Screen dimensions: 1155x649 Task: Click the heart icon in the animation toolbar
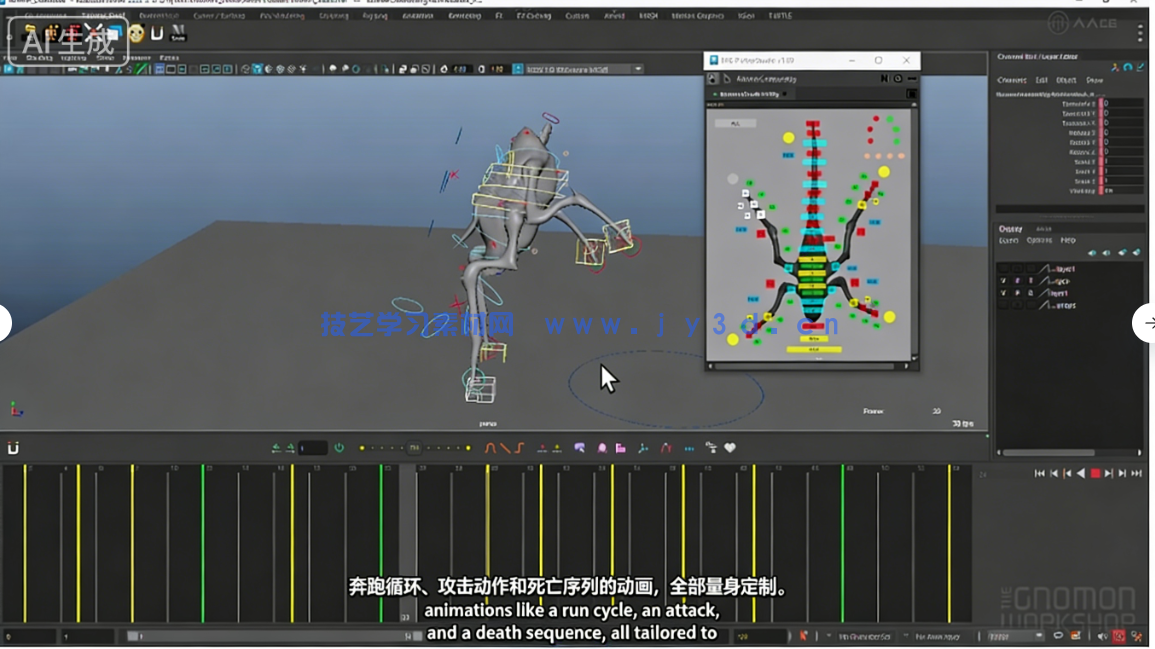click(730, 448)
